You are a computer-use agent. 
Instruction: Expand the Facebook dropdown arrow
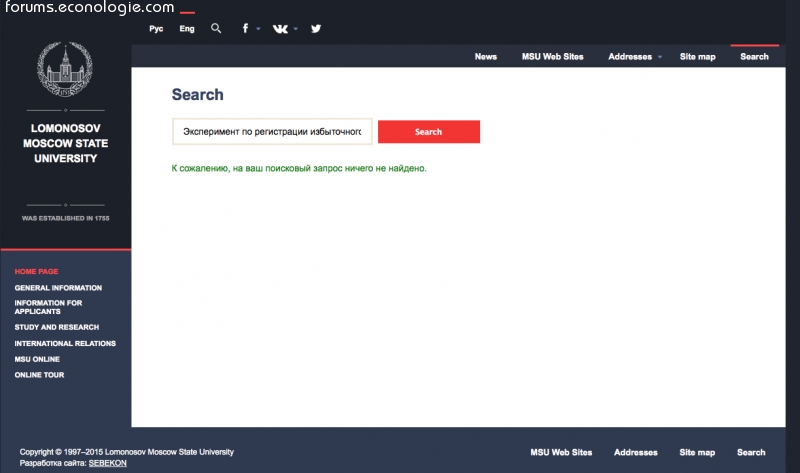pyautogui.click(x=258, y=29)
